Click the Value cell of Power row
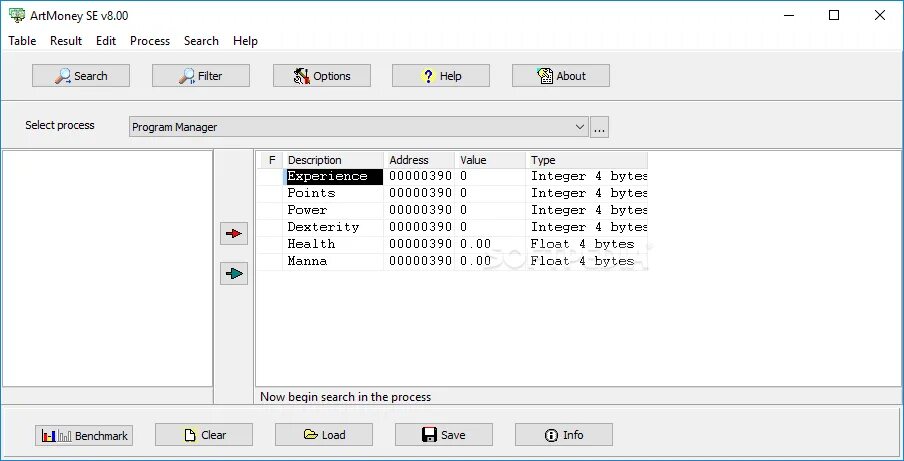 pyautogui.click(x=491, y=210)
